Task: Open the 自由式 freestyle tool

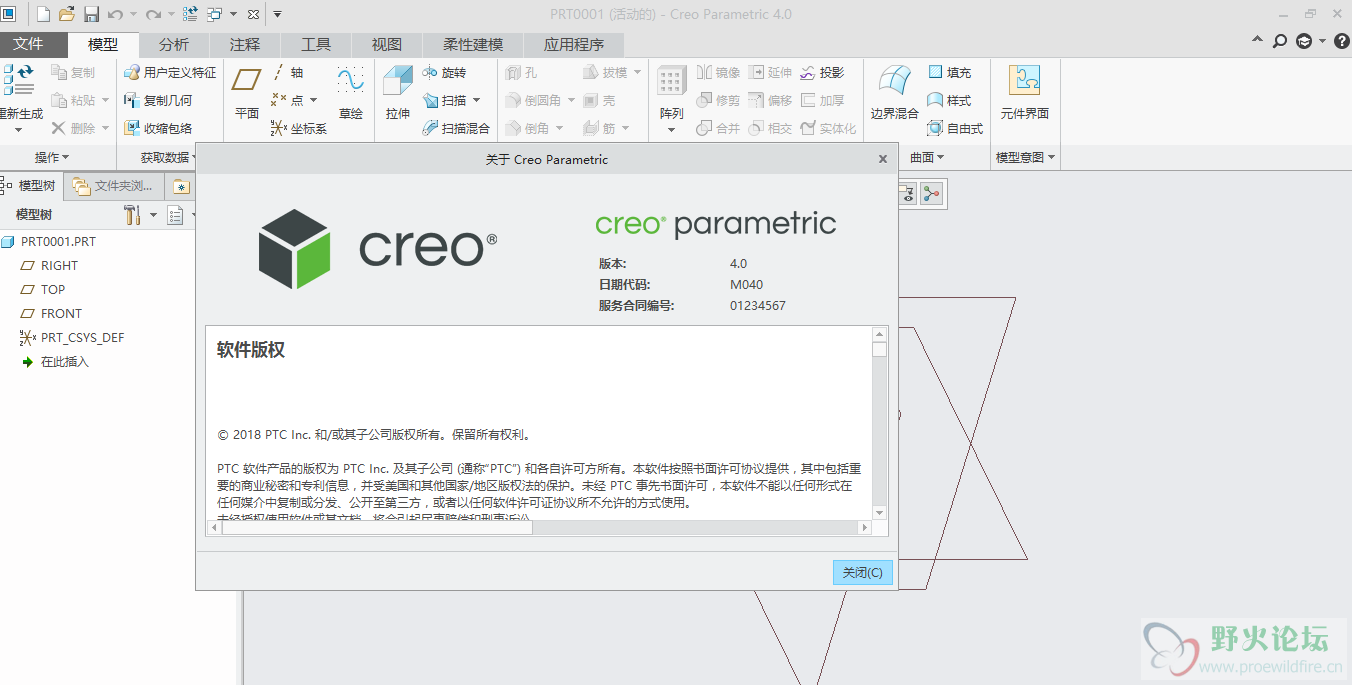Action: point(955,128)
